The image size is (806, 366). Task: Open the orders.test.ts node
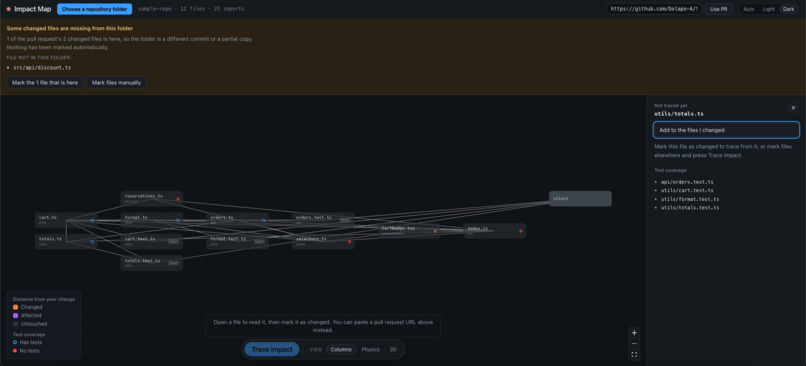coord(323,220)
